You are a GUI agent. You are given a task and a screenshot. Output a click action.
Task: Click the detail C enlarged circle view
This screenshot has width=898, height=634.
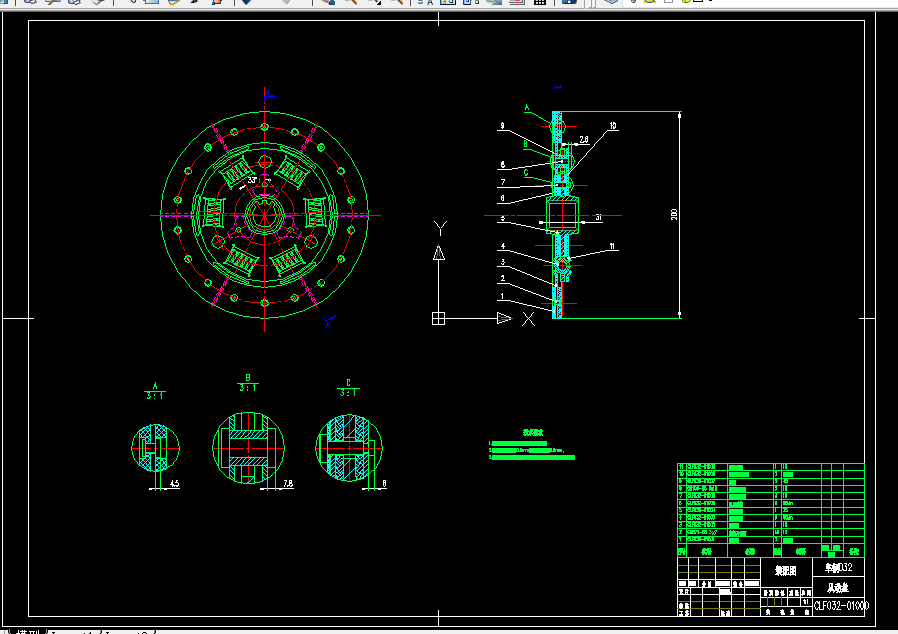(x=349, y=448)
